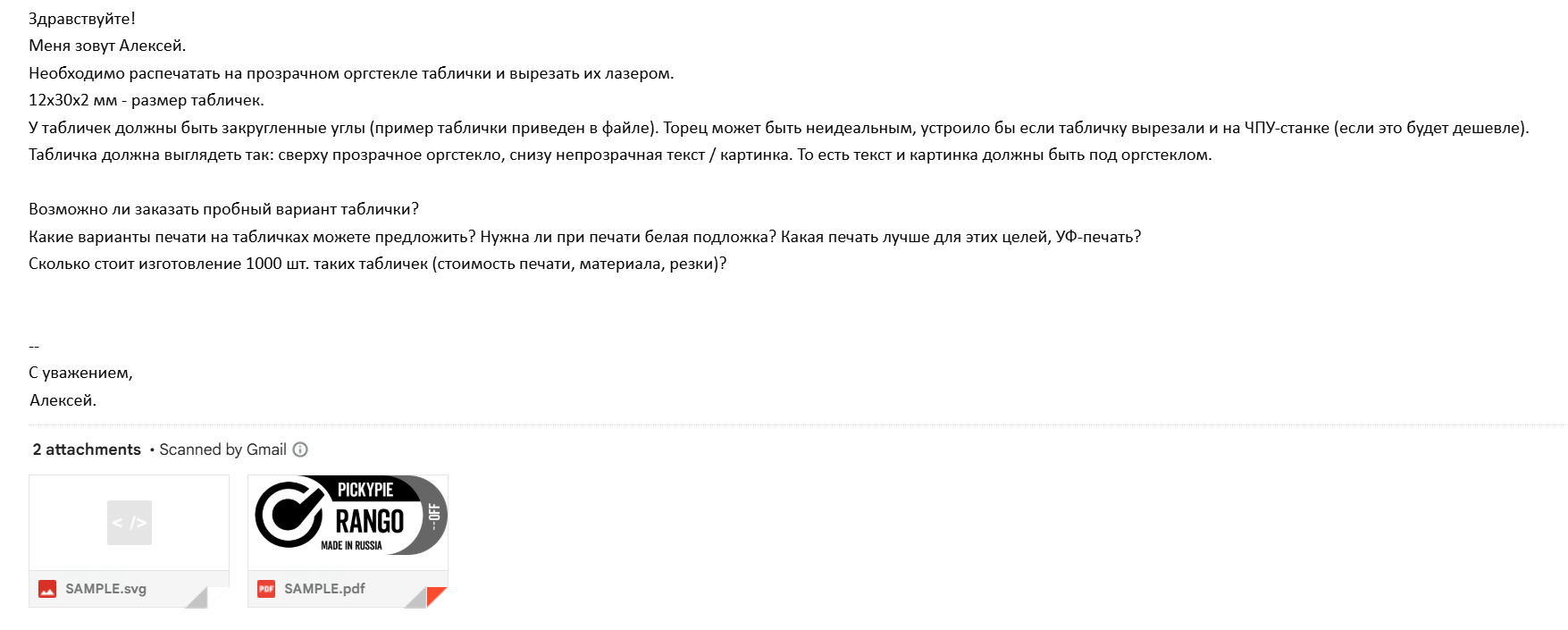Click the 'Scanned by Gmail' text
This screenshot has height=630, width=1568.
click(222, 449)
